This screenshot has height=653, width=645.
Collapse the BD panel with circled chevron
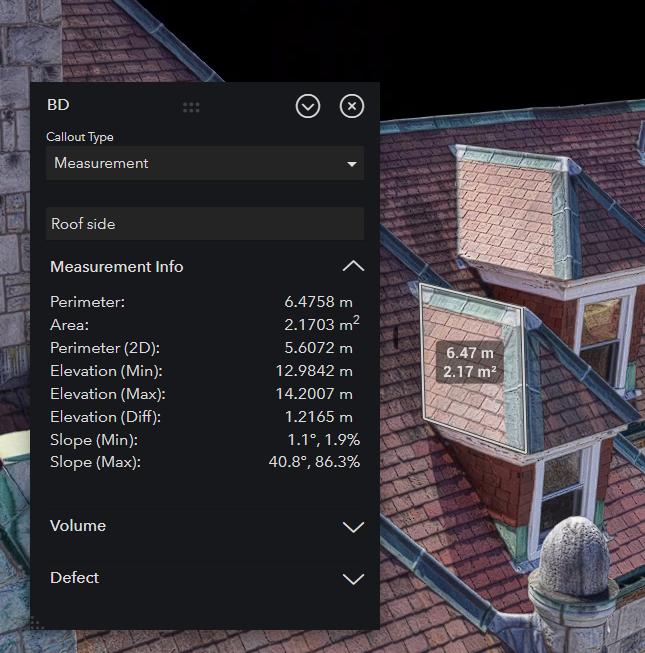(308, 106)
